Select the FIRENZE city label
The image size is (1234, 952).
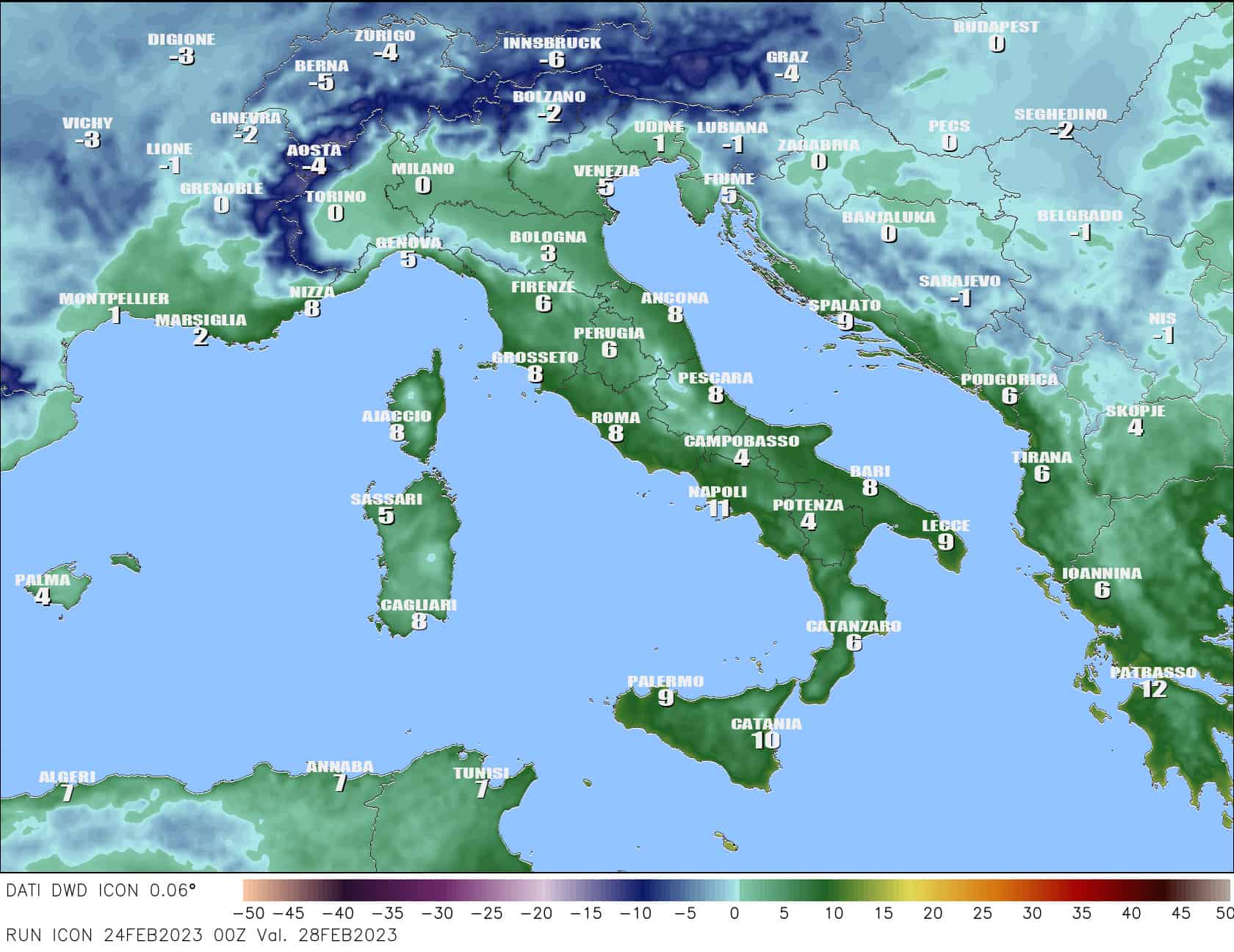coord(543,287)
